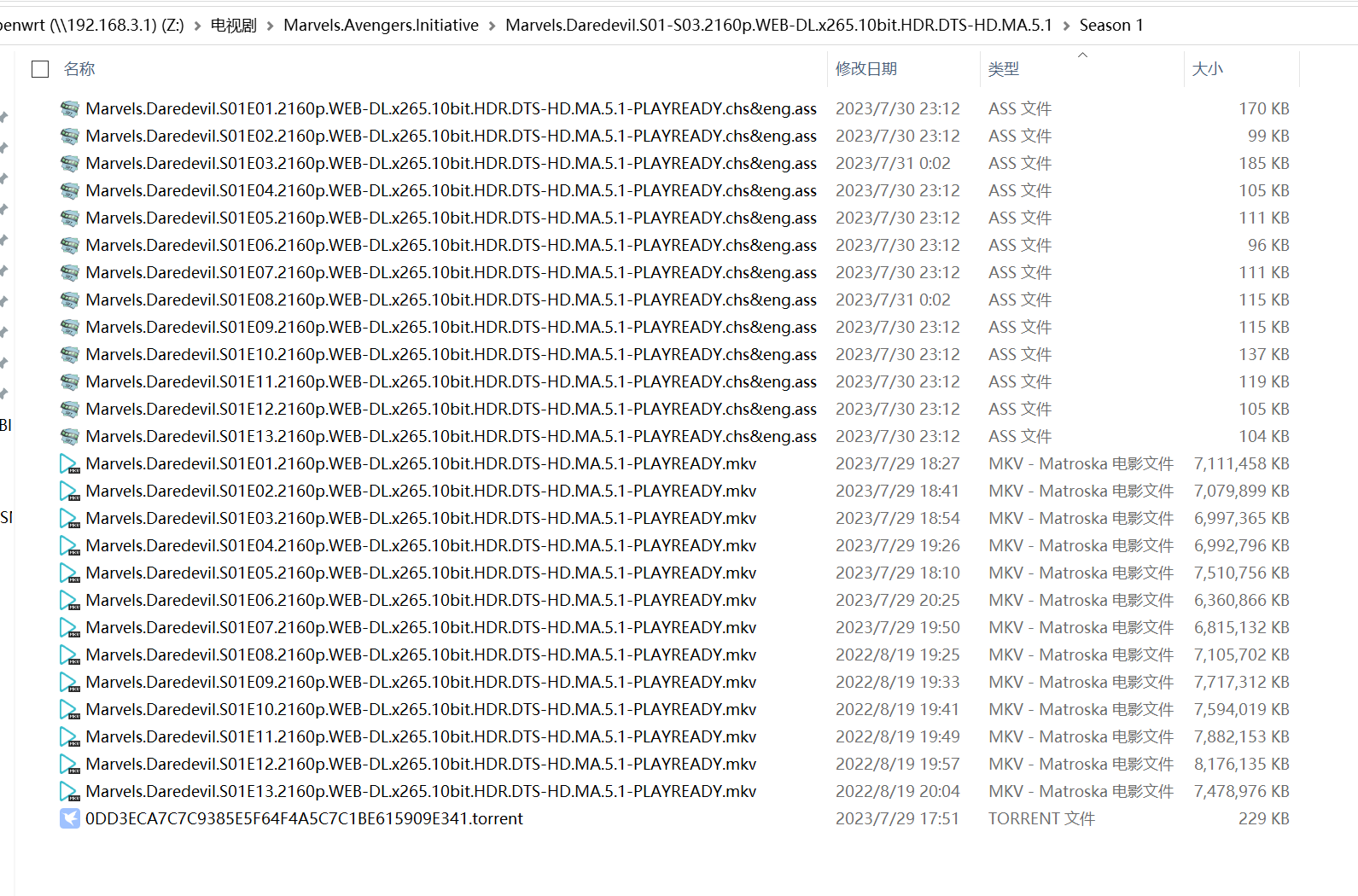Select the S01E11 .mkv file name
The height and width of the screenshot is (896, 1358).
click(x=421, y=736)
